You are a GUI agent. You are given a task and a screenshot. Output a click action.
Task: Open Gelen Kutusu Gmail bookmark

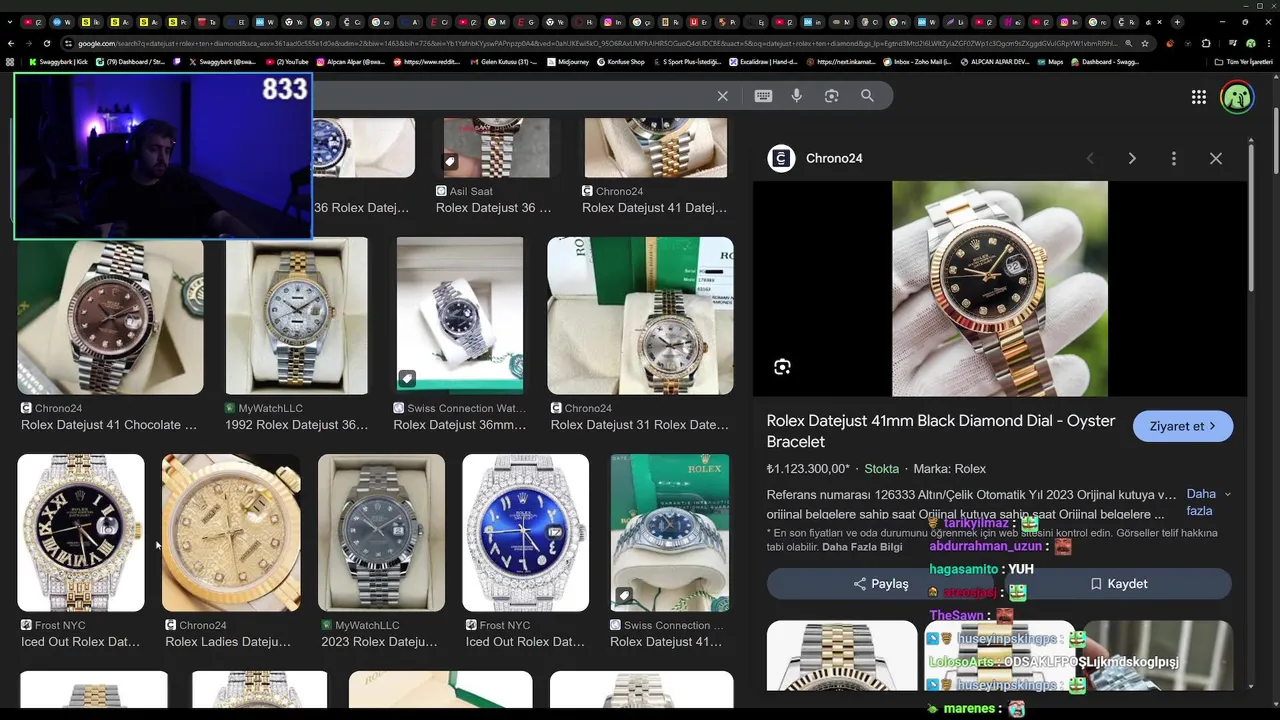pos(506,62)
